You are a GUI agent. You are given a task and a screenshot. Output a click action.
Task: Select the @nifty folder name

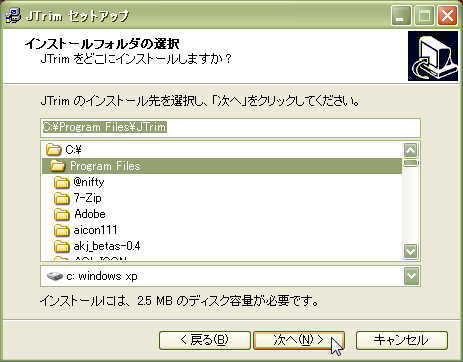click(89, 182)
